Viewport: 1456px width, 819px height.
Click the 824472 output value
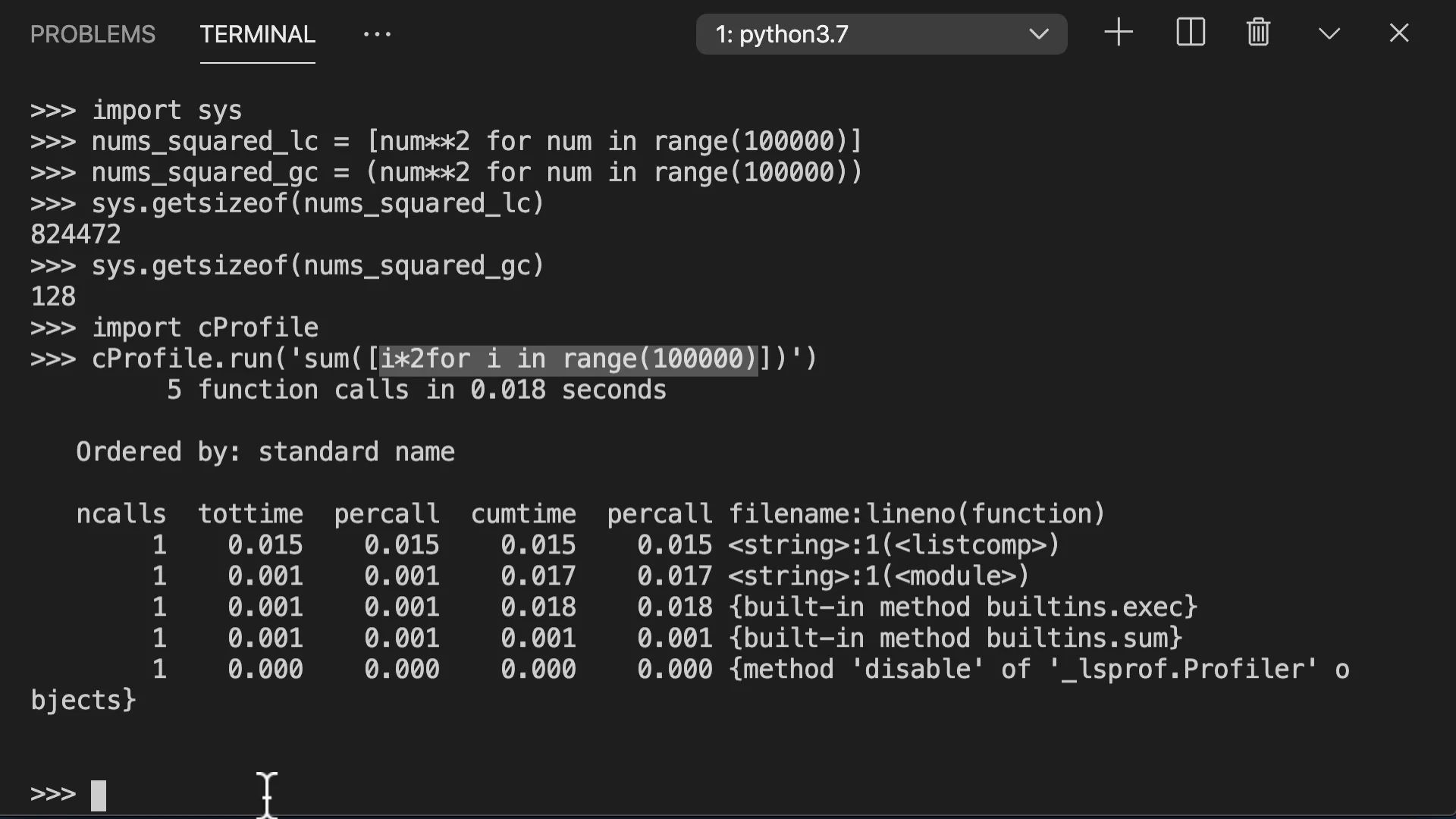click(76, 234)
